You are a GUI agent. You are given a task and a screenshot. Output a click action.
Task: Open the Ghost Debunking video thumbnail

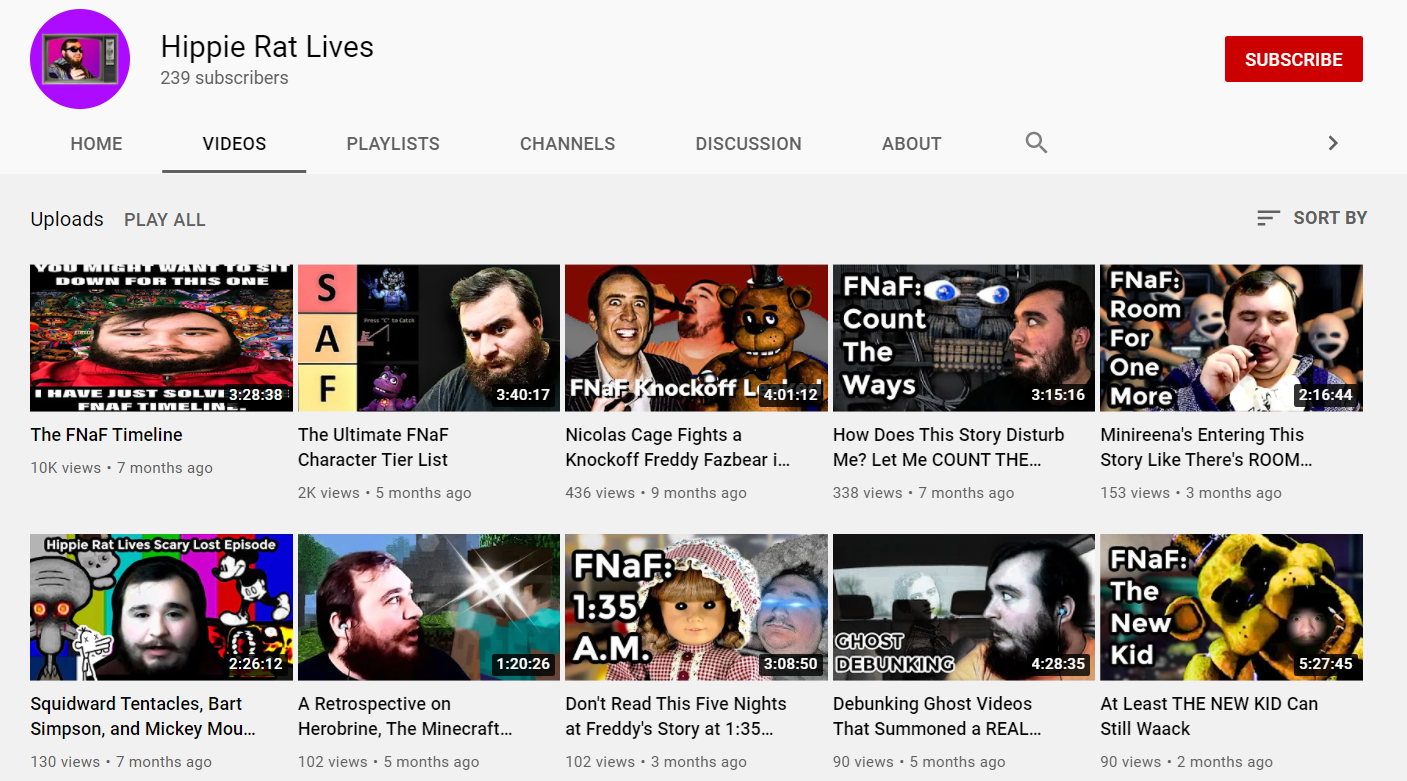click(964, 607)
